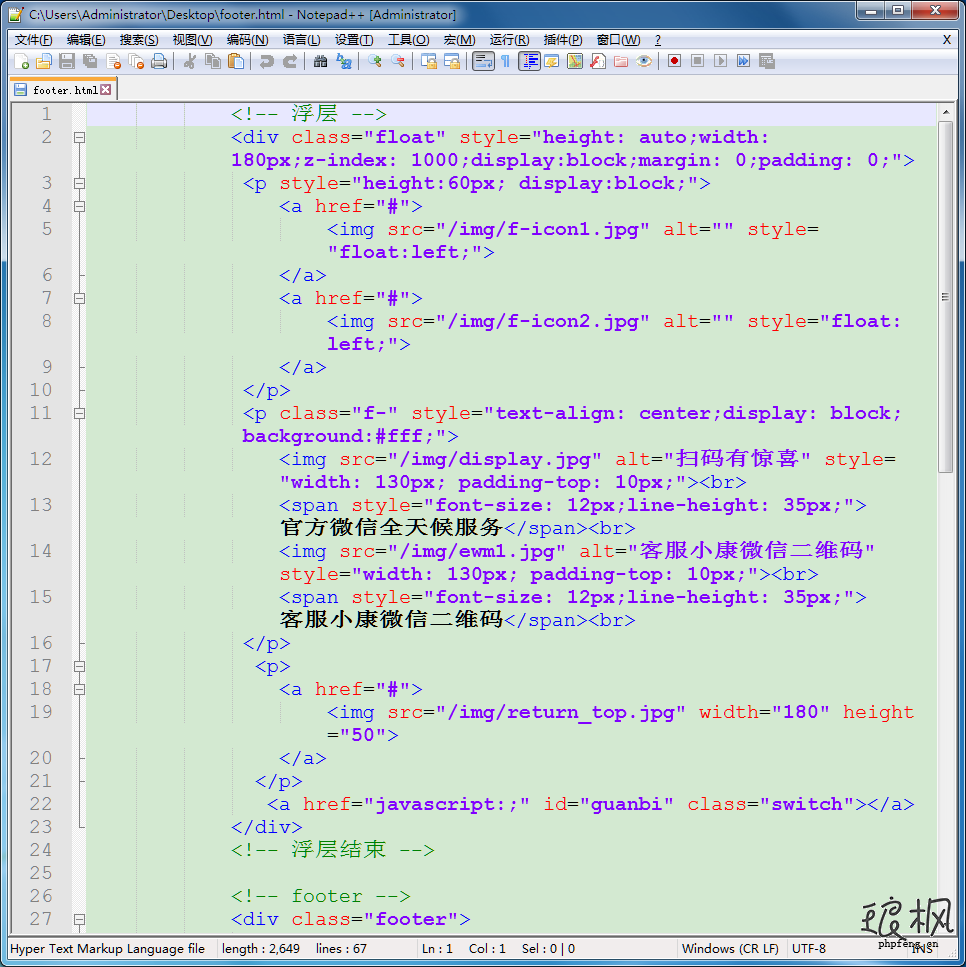Click the Cut scissors icon
The width and height of the screenshot is (966, 967).
tap(189, 61)
